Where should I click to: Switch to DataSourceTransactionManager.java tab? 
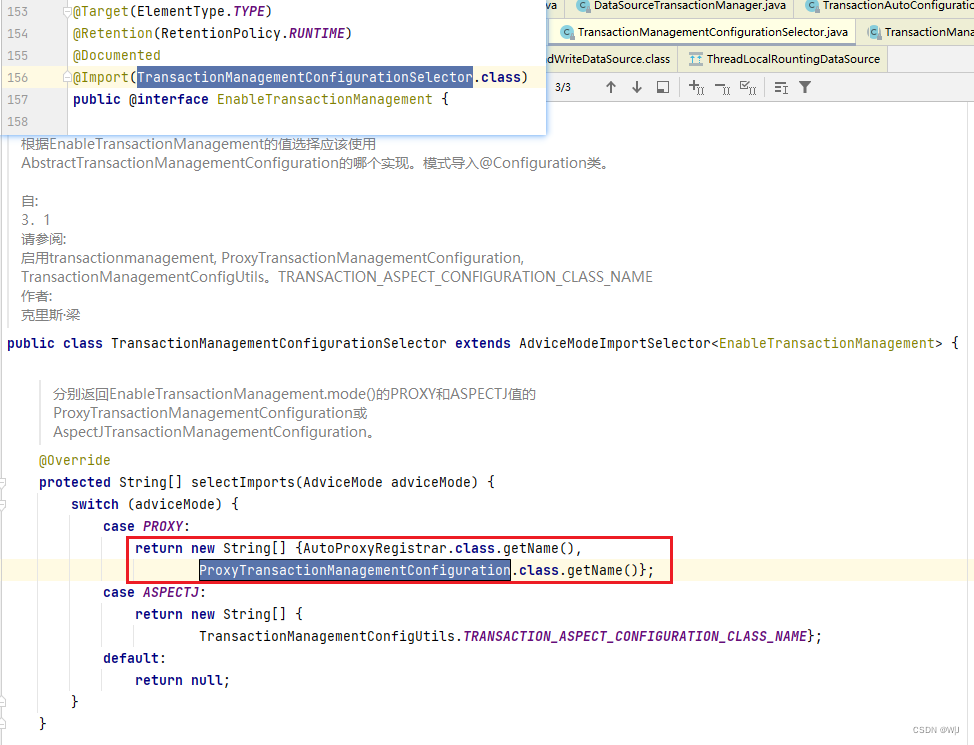(x=680, y=6)
